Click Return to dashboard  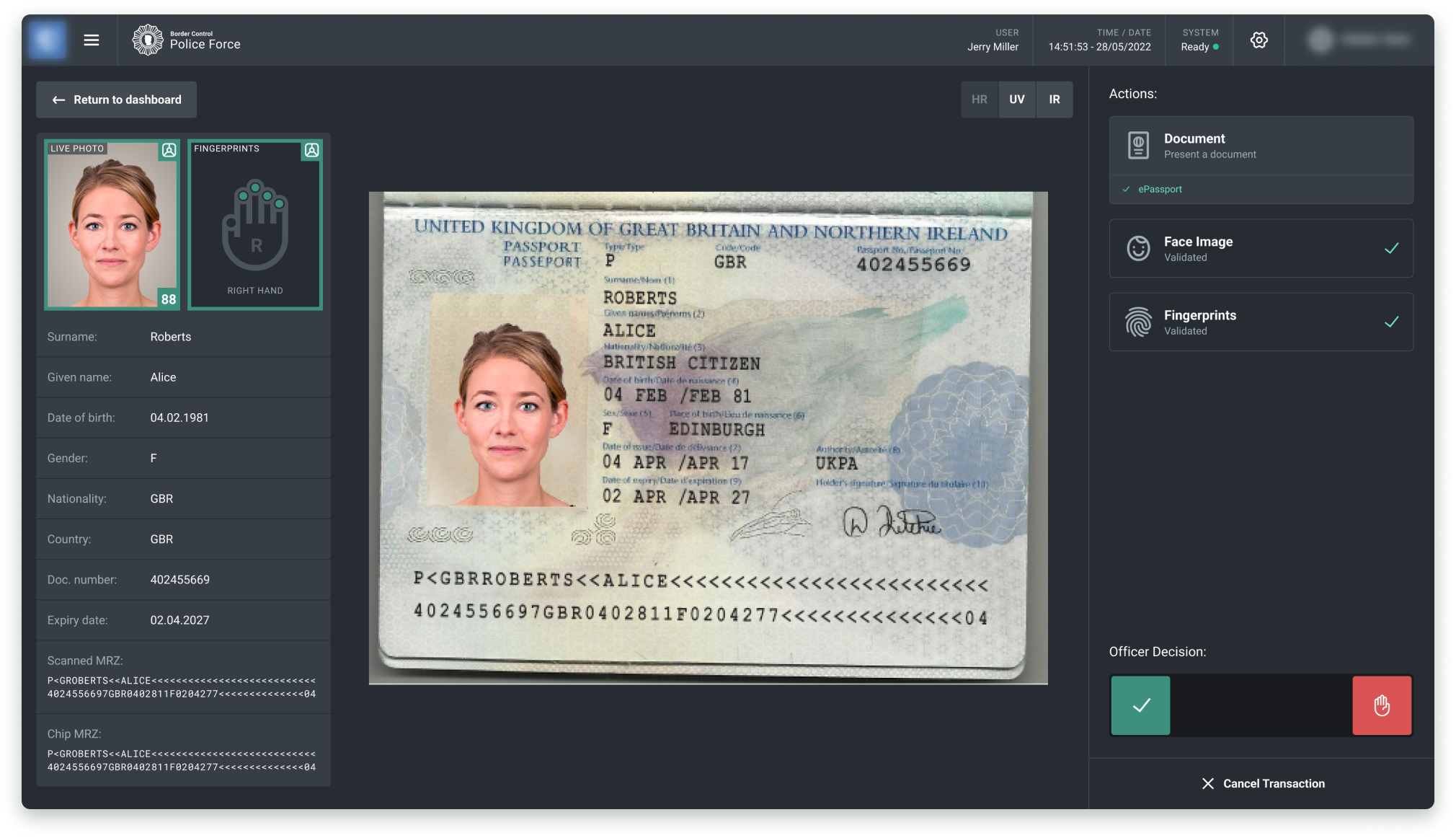(x=117, y=100)
